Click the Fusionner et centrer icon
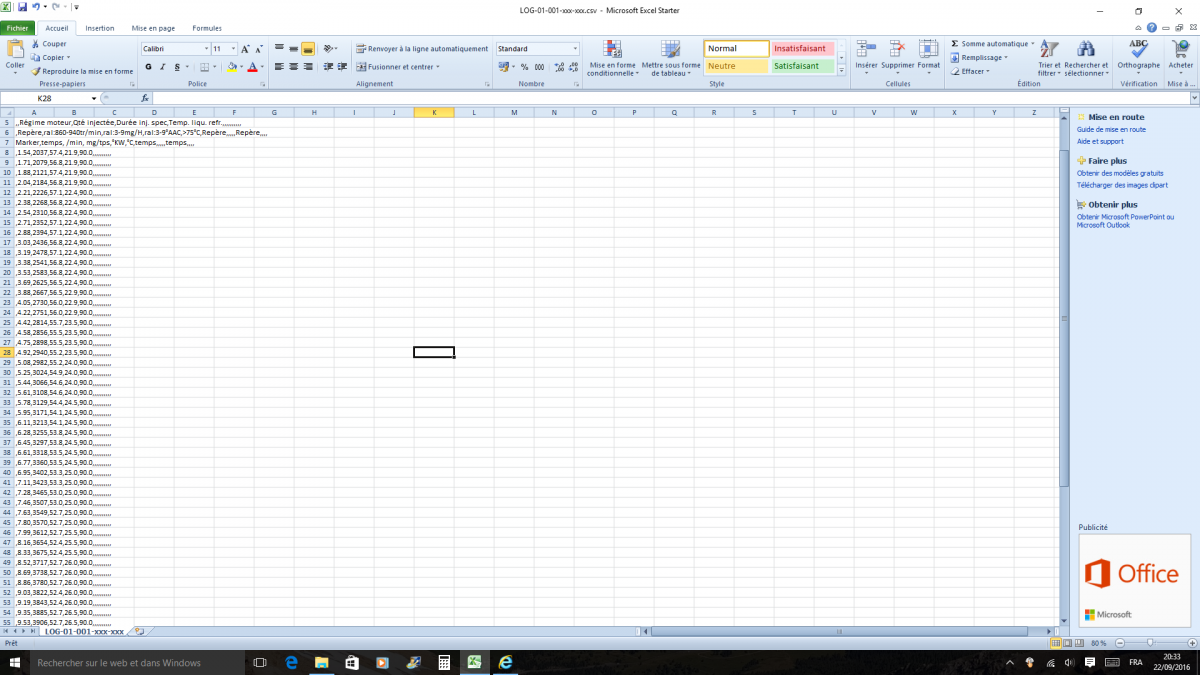The width and height of the screenshot is (1200, 675). (362, 67)
